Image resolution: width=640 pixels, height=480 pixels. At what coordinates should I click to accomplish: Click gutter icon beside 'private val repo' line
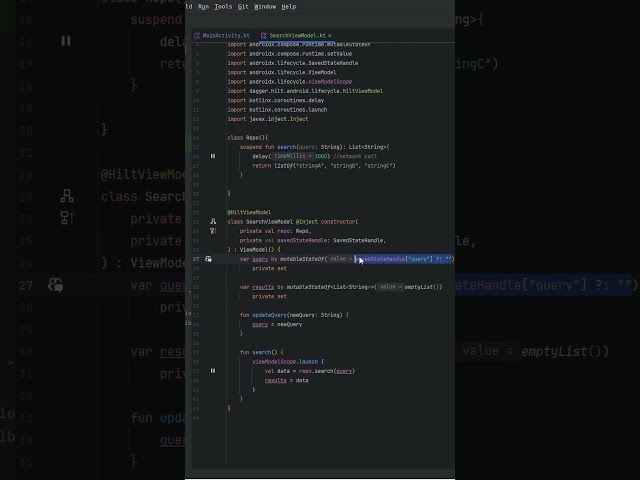pos(213,231)
